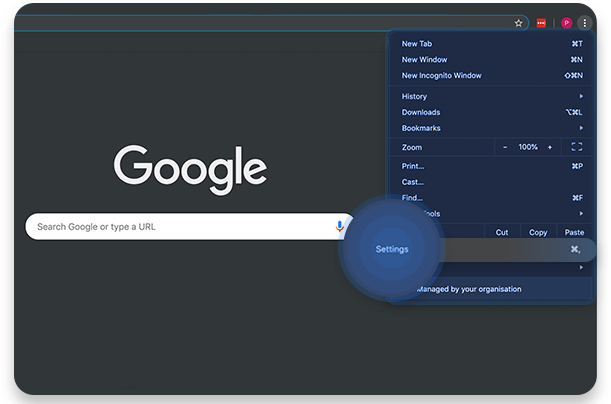
Task: Open the three-dot Chrome menu
Action: pyautogui.click(x=585, y=23)
